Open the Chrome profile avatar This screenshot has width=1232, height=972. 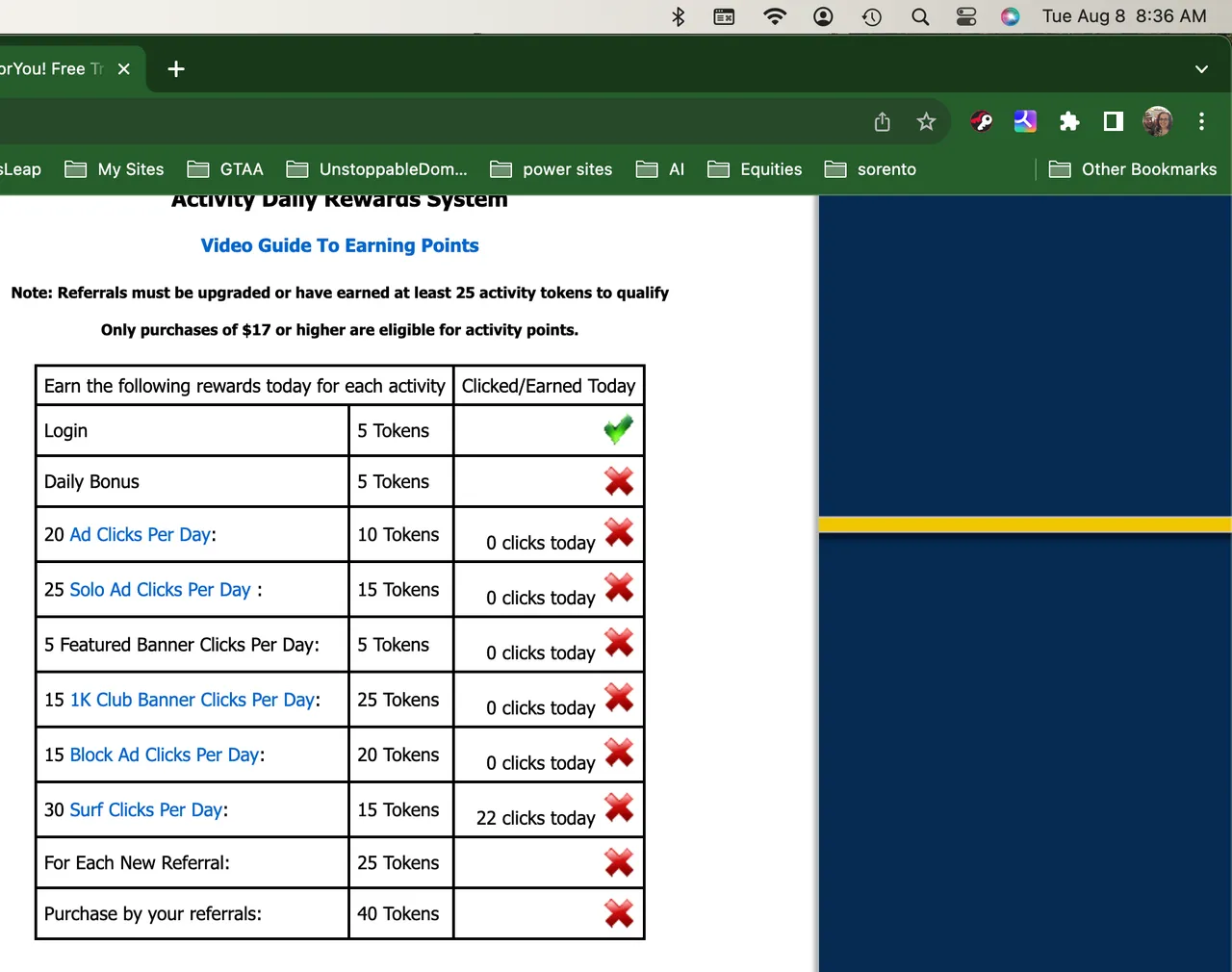tap(1158, 121)
